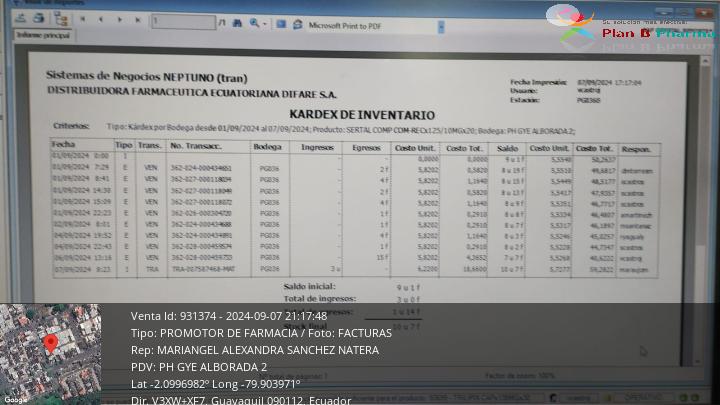Click the blue square icon beside zoom

[281, 24]
